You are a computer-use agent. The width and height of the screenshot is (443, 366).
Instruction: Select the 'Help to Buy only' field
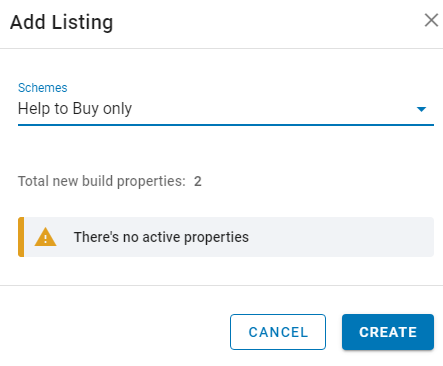coord(226,109)
